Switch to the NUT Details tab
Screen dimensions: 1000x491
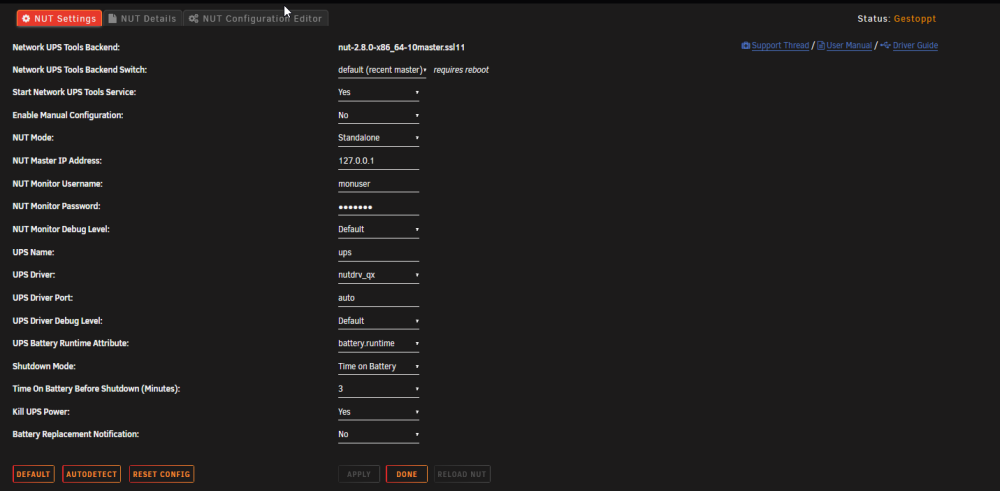(x=142, y=18)
